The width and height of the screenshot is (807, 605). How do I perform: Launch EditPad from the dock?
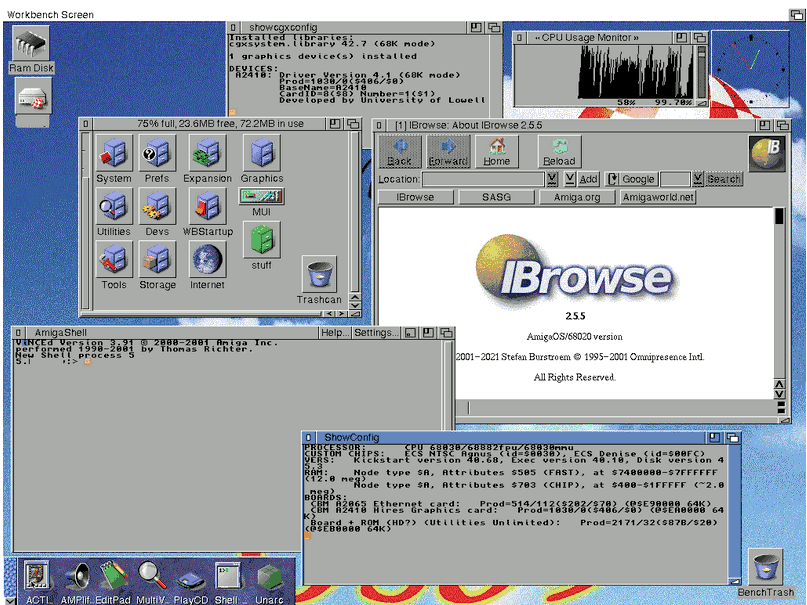113,578
